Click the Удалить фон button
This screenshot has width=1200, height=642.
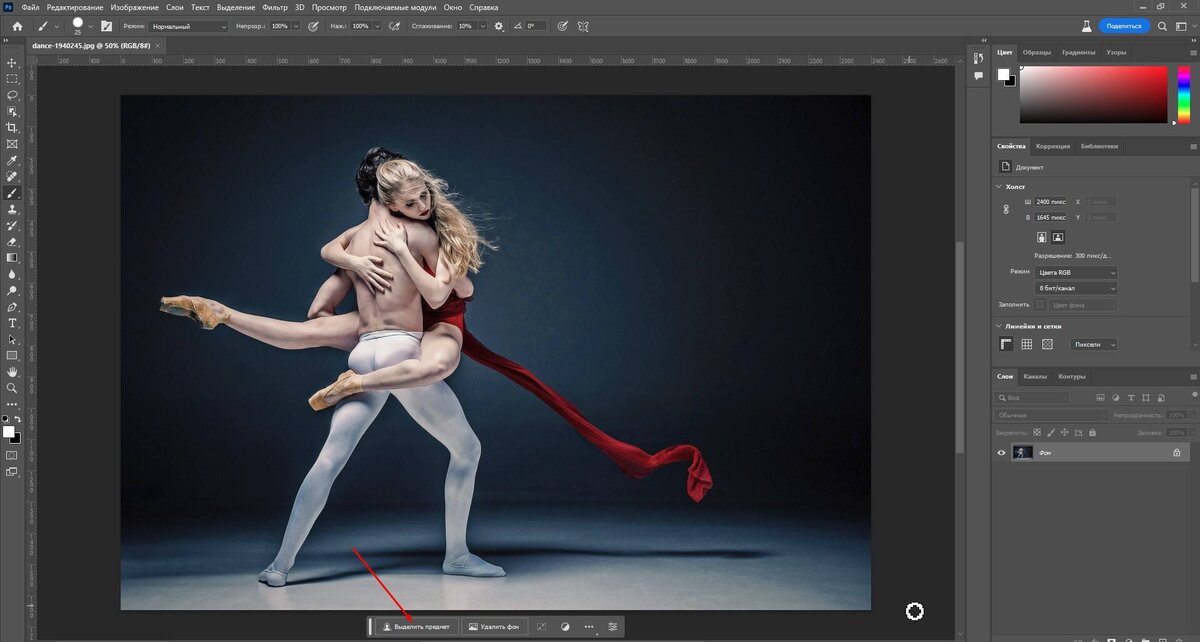click(494, 627)
